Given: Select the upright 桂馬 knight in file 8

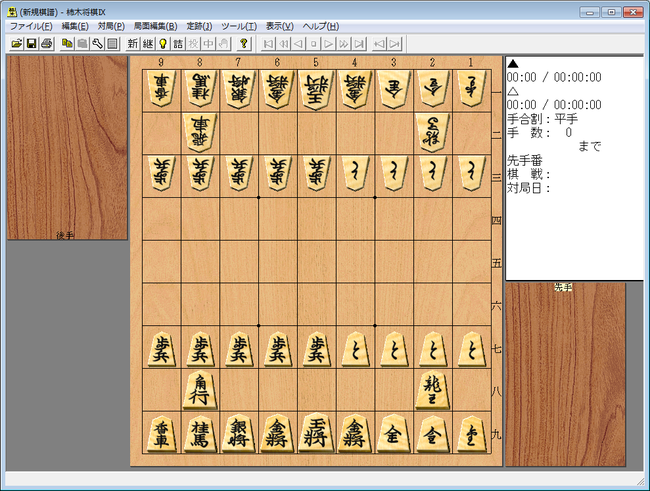Looking at the screenshot, I should pyautogui.click(x=200, y=433).
